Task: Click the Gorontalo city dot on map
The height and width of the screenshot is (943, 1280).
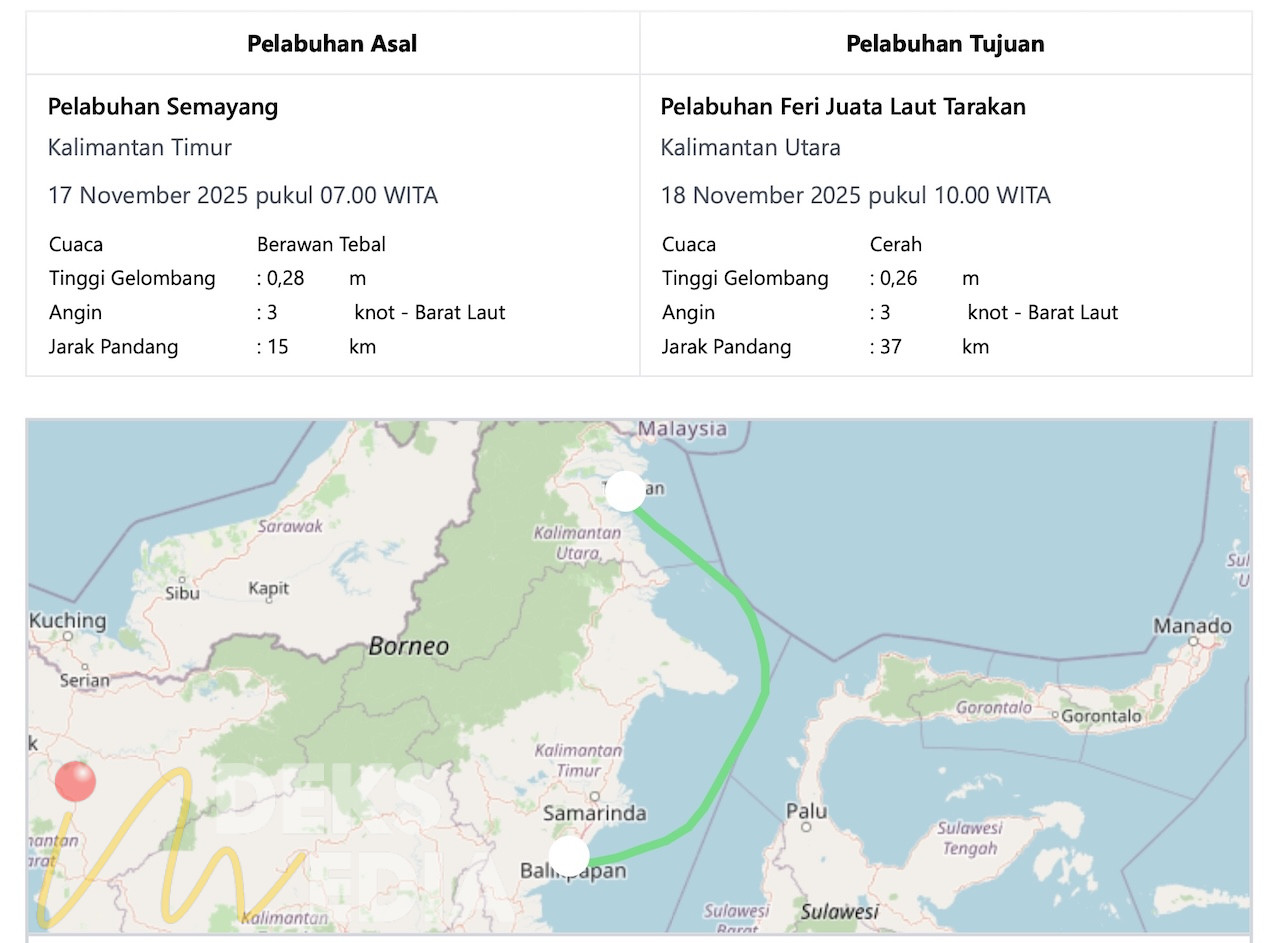Action: pyautogui.click(x=1054, y=716)
